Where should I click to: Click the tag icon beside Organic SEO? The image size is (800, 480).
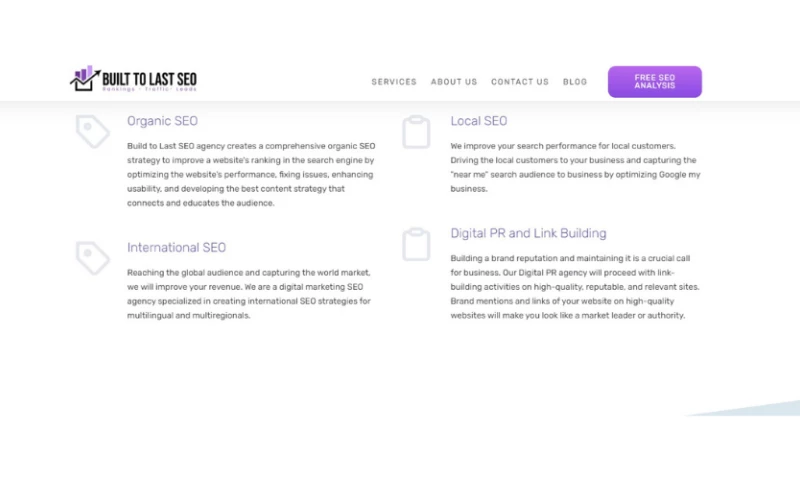pyautogui.click(x=92, y=132)
